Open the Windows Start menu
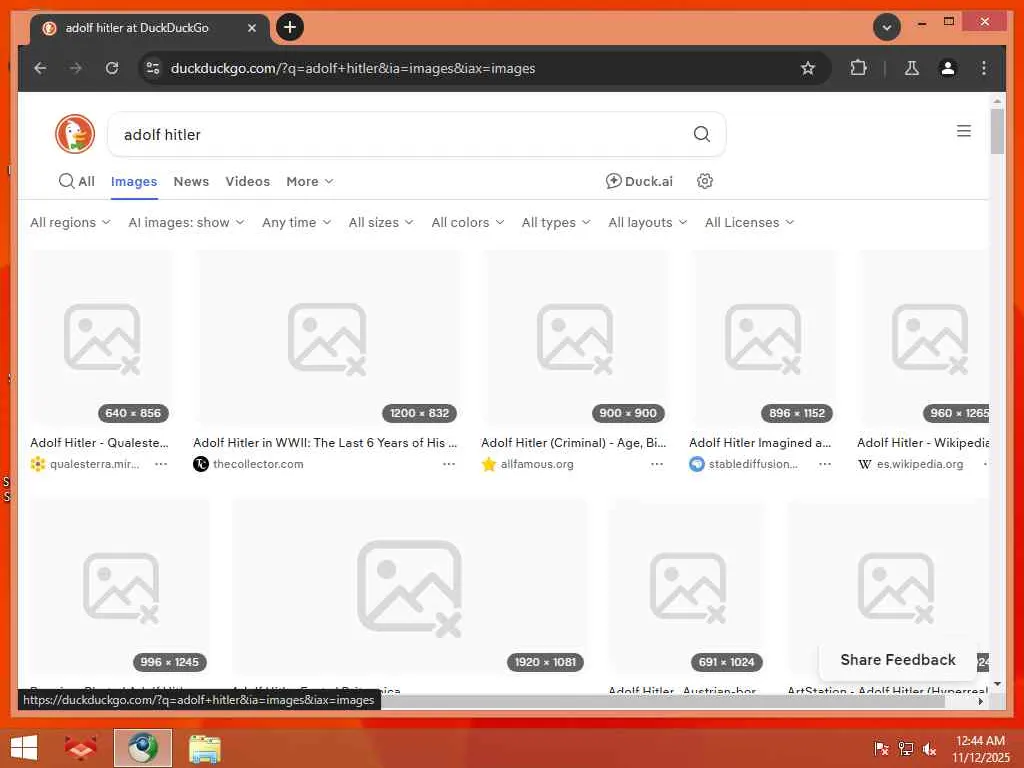The width and height of the screenshot is (1024, 768). click(24, 748)
